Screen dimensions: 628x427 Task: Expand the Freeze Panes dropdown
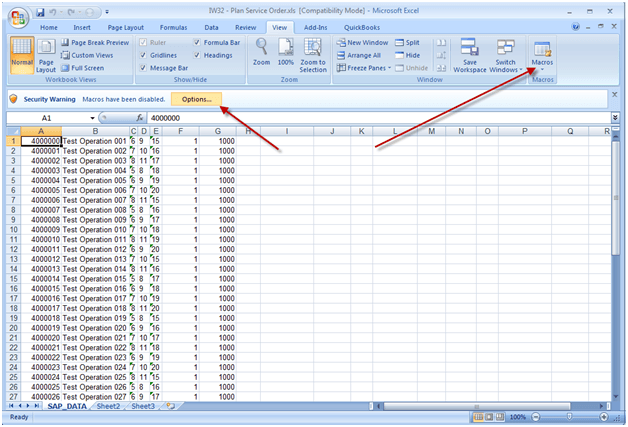click(x=364, y=68)
